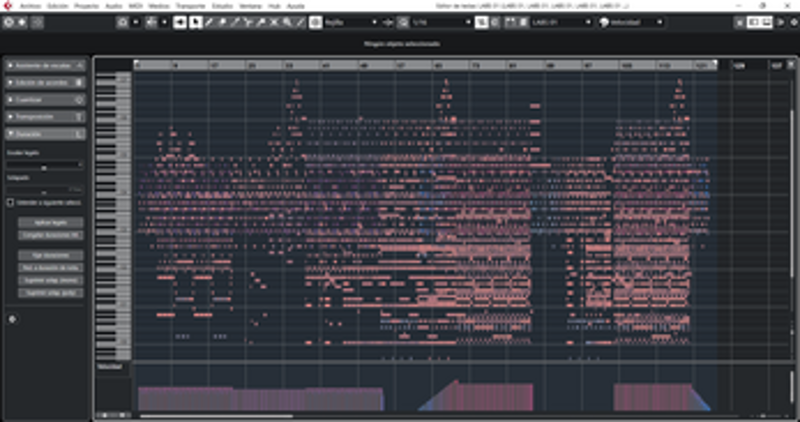Select the Erase tool in the toolbar
Screen dimensions: 800x422
(x=221, y=21)
